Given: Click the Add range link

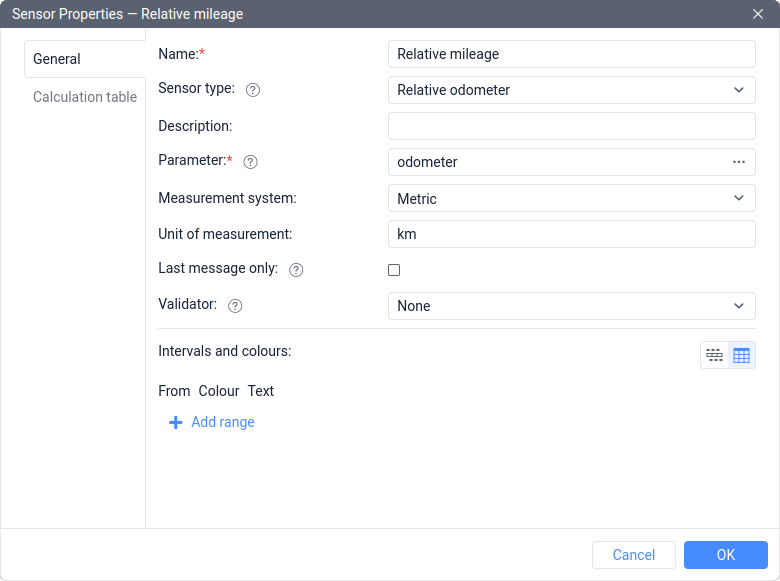Looking at the screenshot, I should pyautogui.click(x=223, y=422).
